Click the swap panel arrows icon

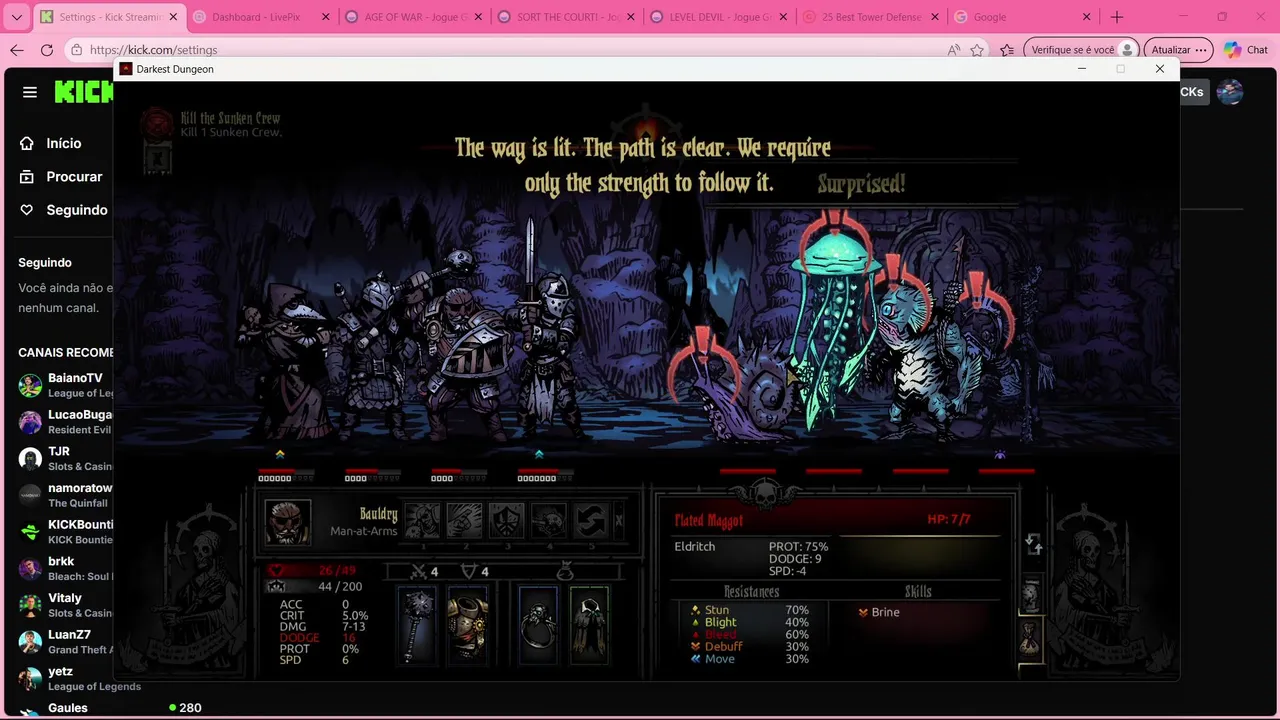(1033, 544)
